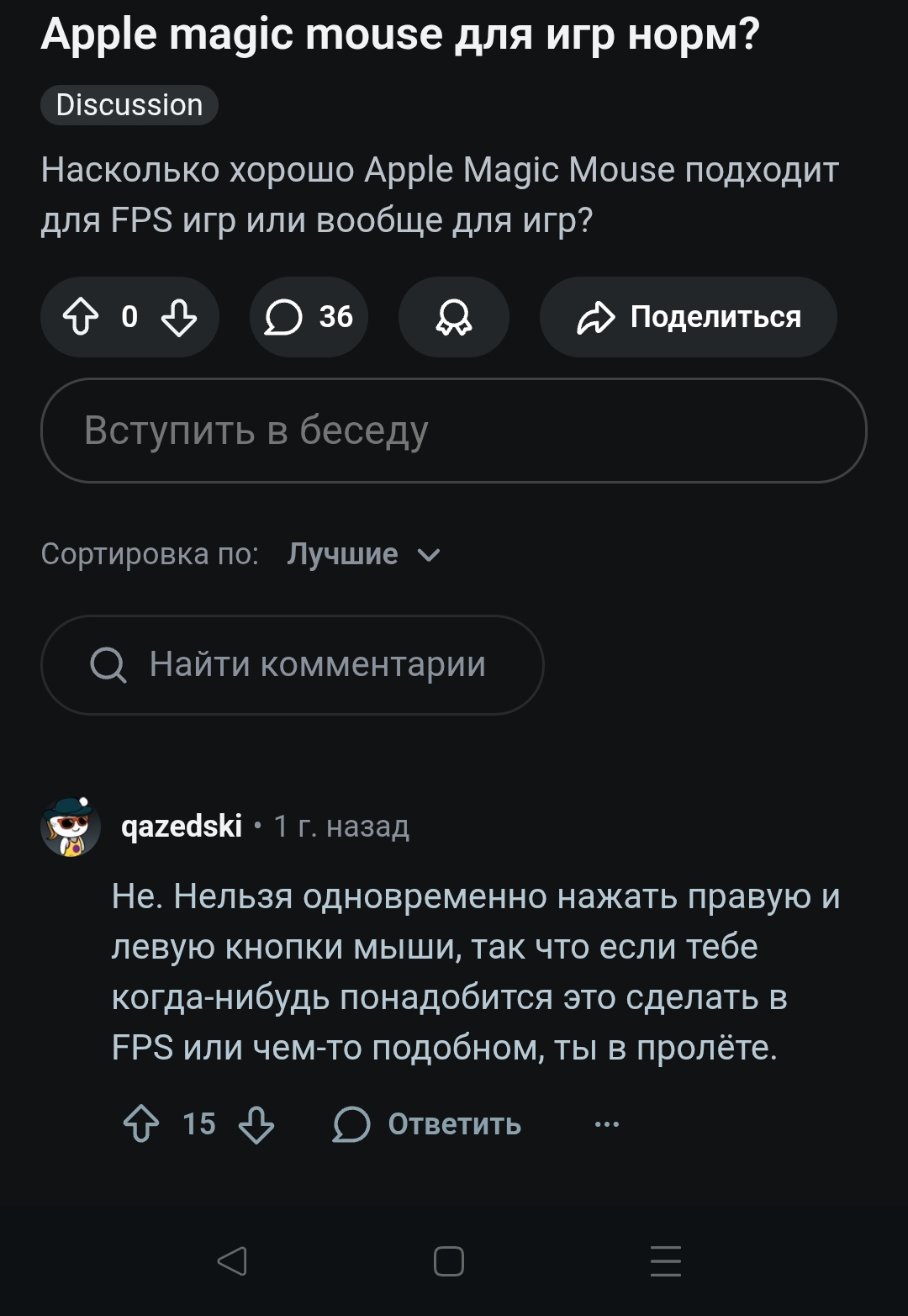908x1316 pixels.
Task: Open the comment's three-dot more menu
Action: point(606,1124)
